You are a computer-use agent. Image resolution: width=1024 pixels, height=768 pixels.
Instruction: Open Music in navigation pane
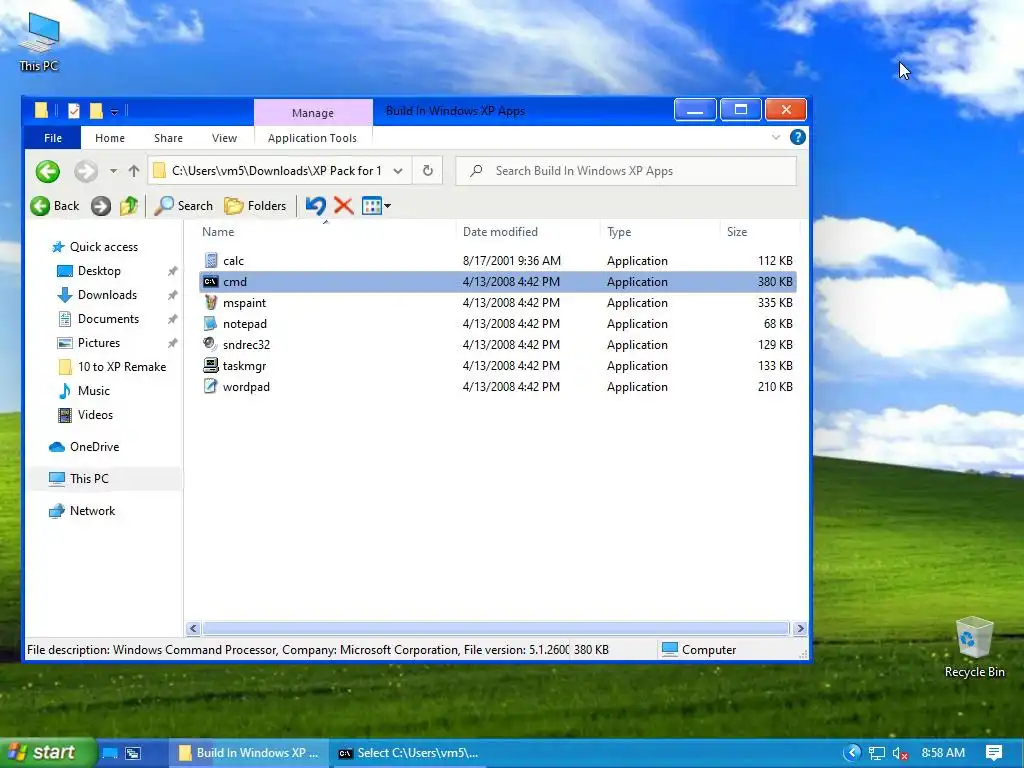pyautogui.click(x=84, y=391)
